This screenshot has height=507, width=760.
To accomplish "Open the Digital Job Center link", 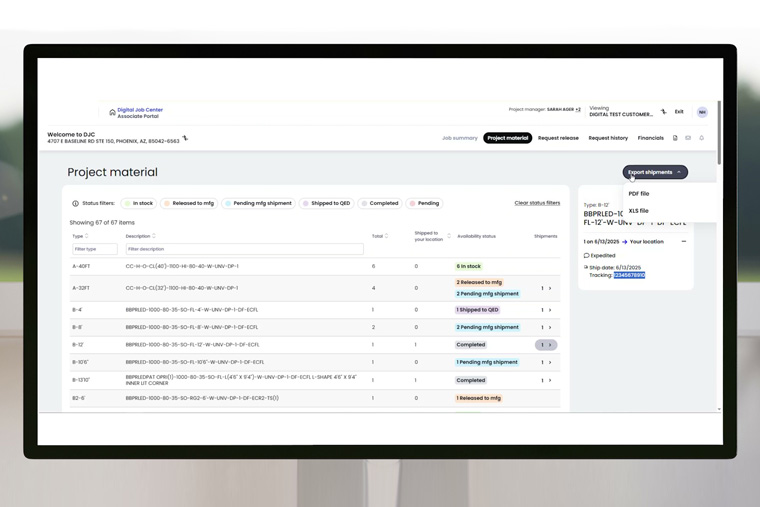I will click(140, 110).
